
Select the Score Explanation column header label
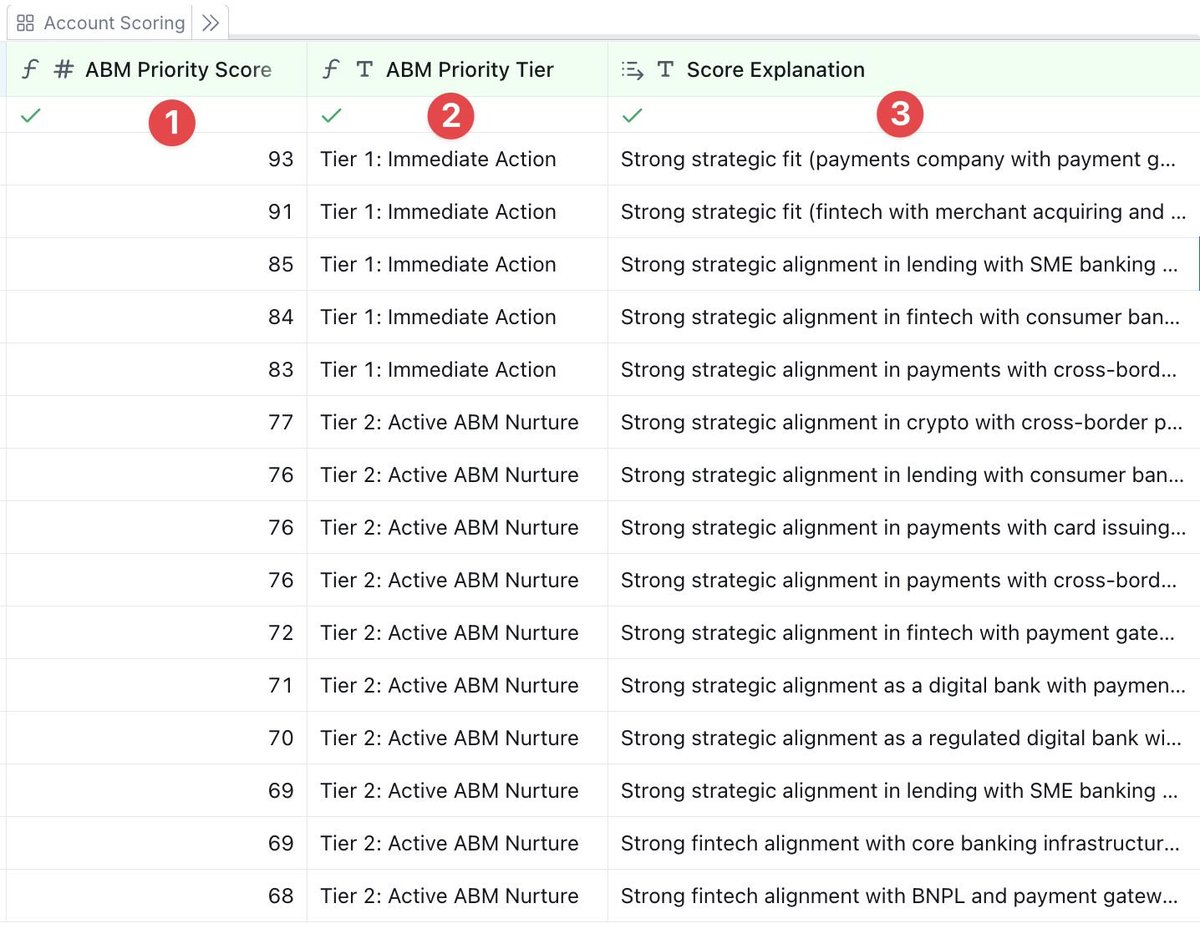(x=776, y=70)
